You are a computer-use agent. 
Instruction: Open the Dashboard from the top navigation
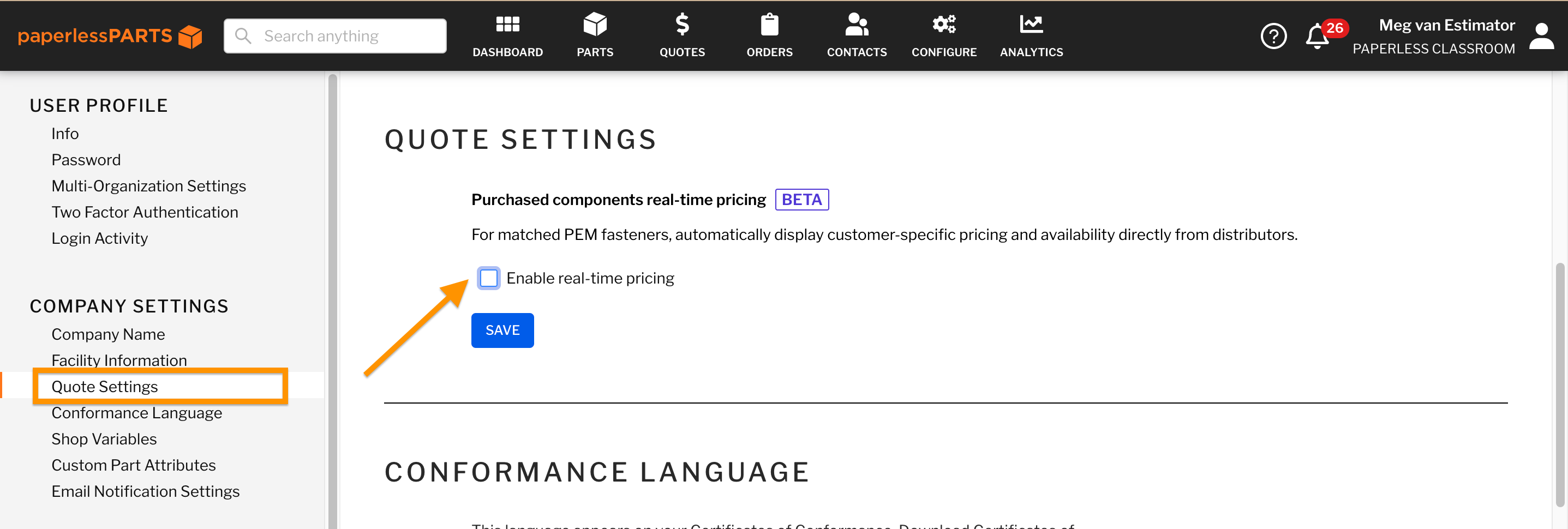[x=507, y=35]
